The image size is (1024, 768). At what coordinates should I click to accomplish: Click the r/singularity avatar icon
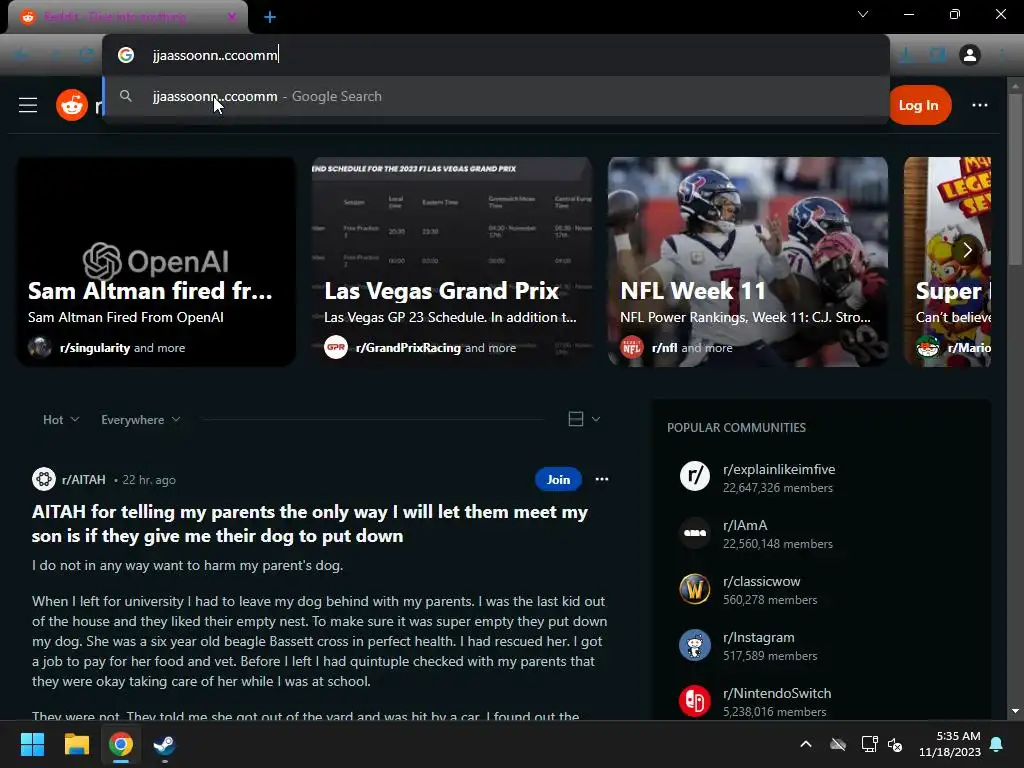[40, 347]
